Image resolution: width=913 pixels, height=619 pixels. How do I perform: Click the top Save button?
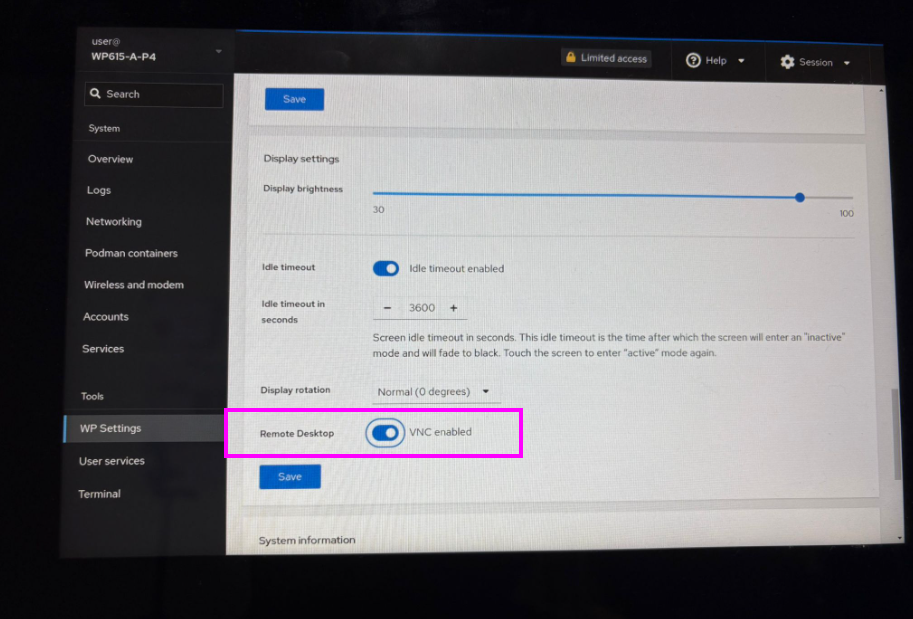294,99
